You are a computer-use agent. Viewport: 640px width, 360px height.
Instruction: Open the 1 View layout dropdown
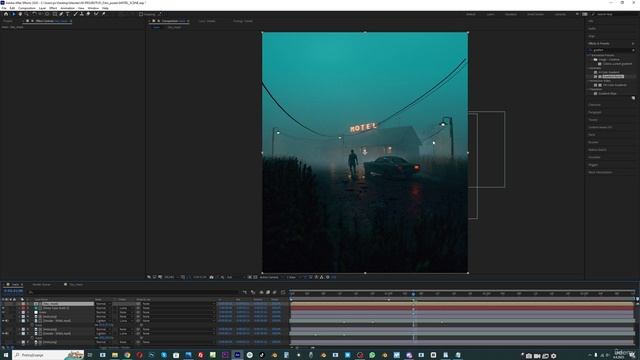tap(292, 277)
